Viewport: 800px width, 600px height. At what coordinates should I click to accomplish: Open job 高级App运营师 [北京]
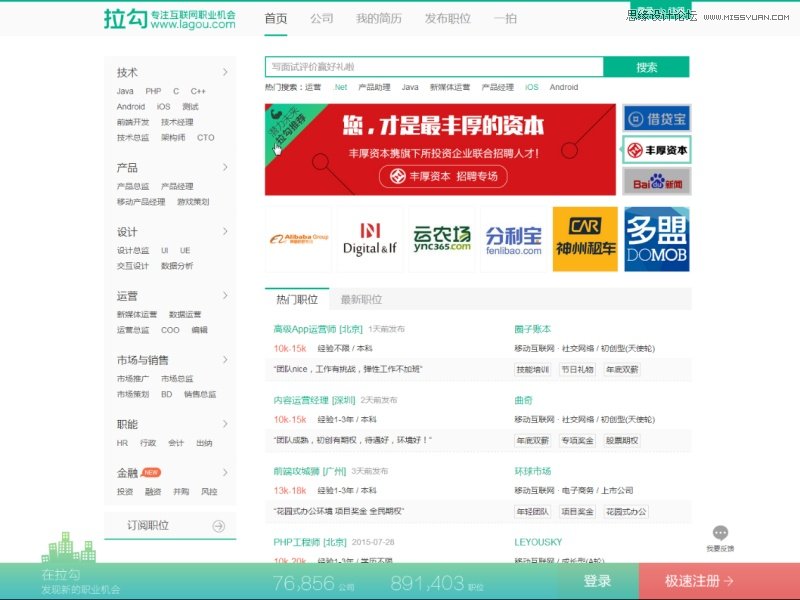[318, 329]
